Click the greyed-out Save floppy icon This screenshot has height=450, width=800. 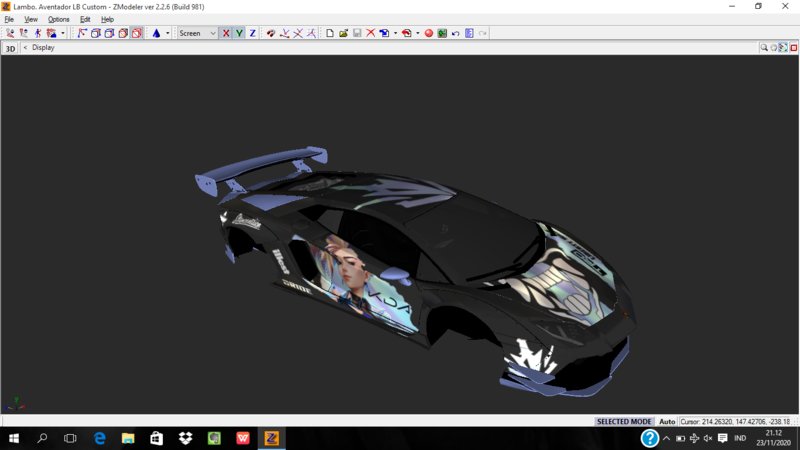357,33
